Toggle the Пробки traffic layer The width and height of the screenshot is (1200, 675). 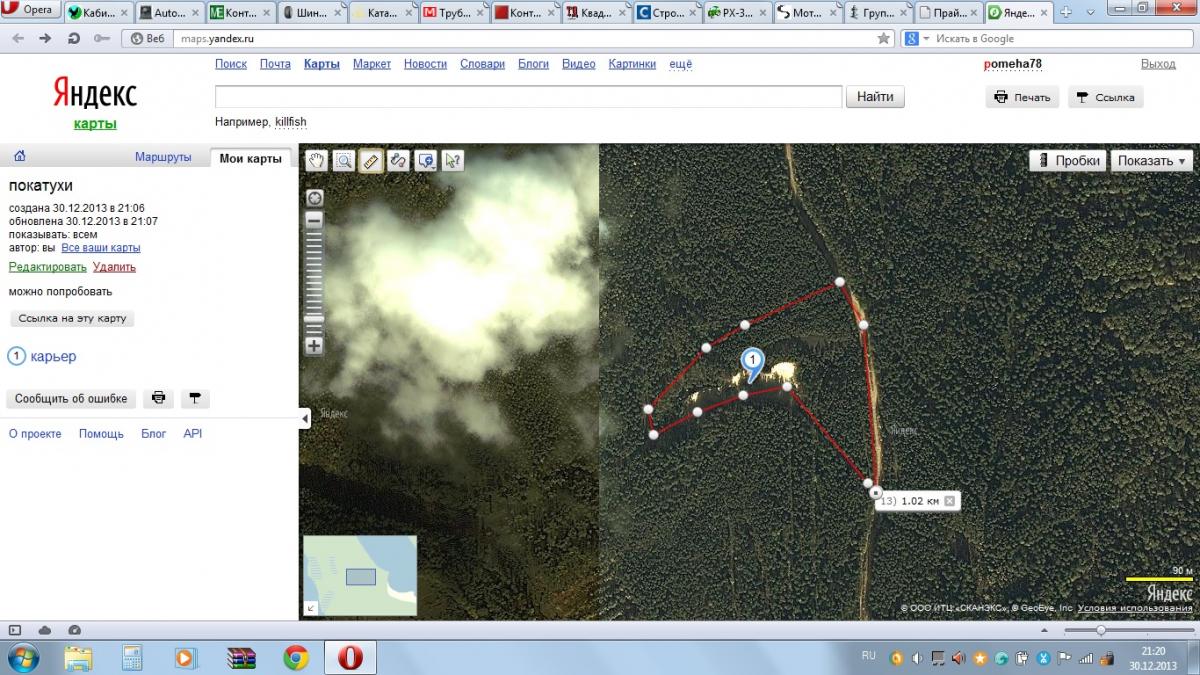pyautogui.click(x=1067, y=160)
